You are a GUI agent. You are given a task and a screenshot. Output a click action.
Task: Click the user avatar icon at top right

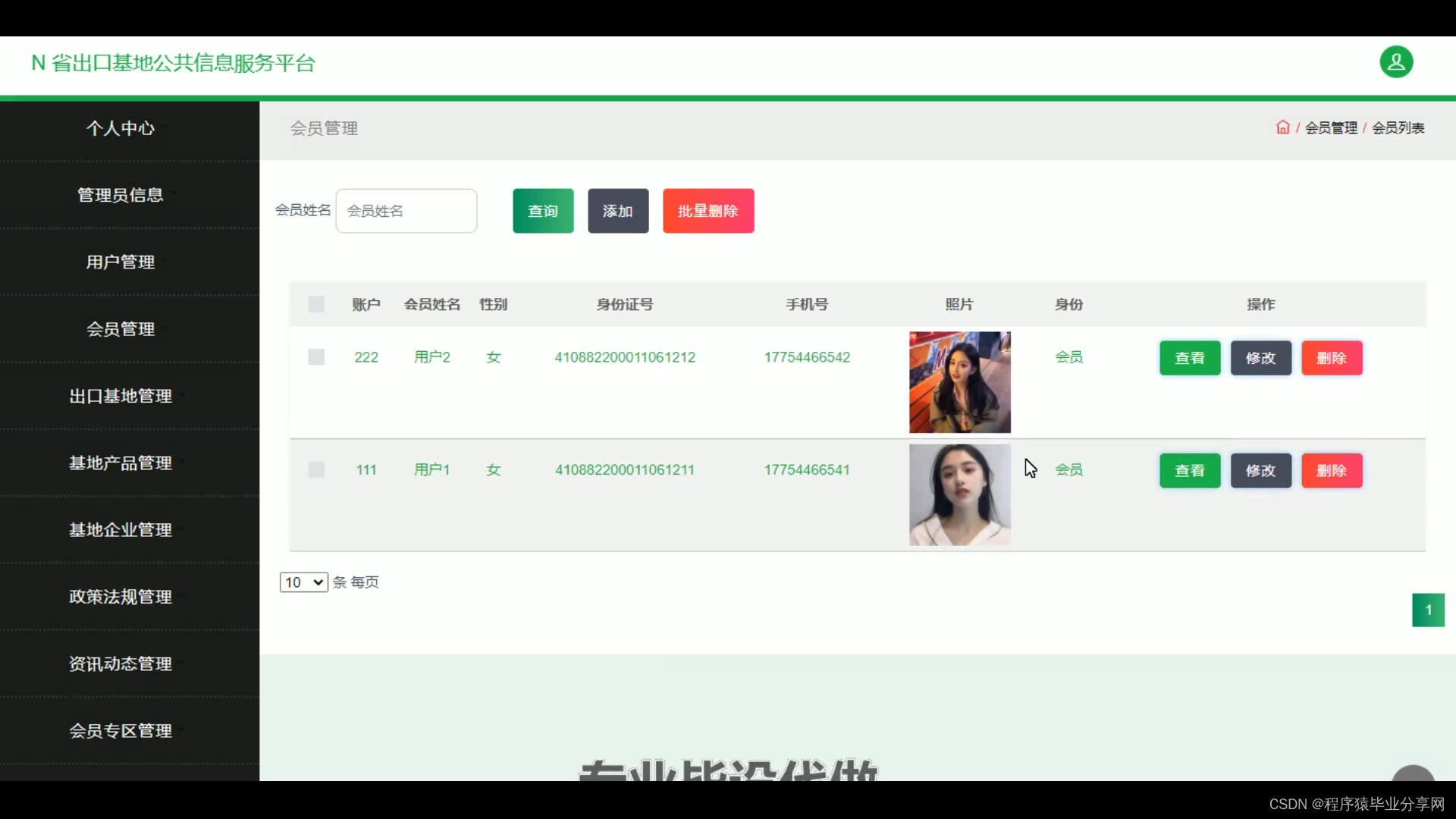(x=1395, y=62)
